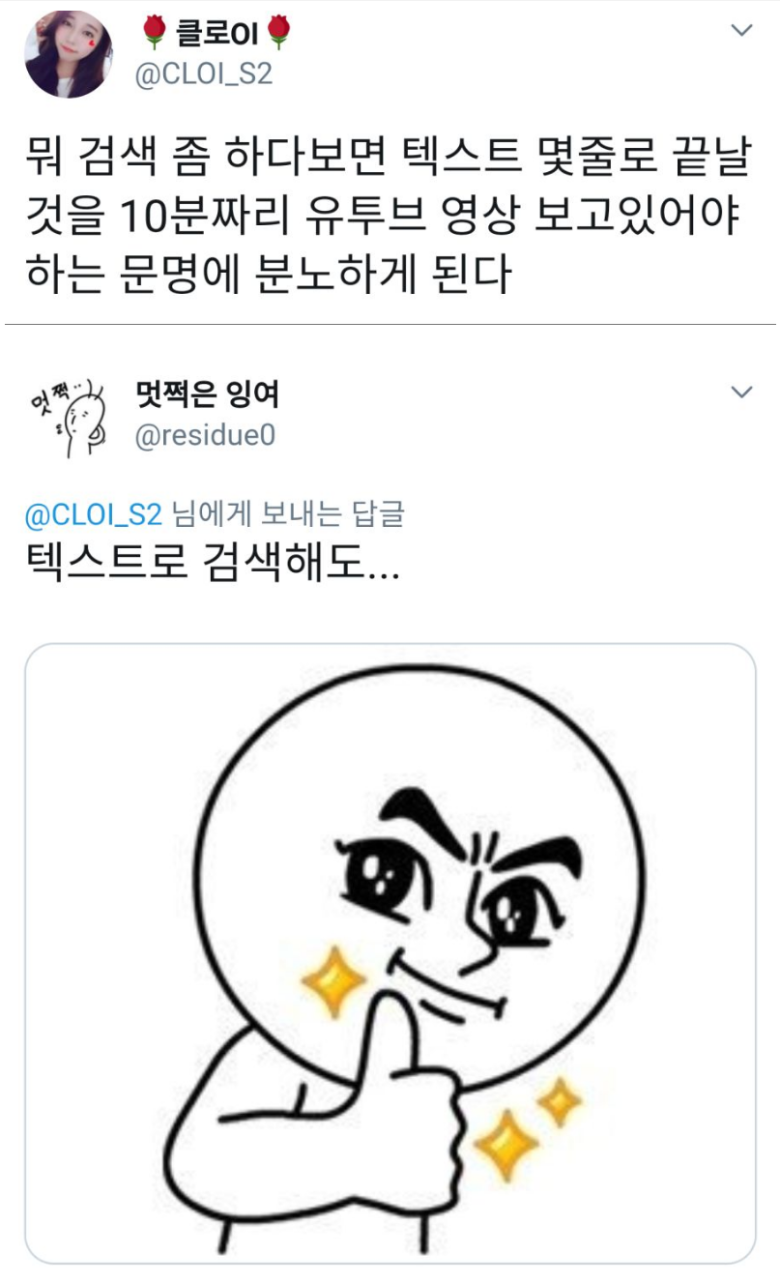Click the divider line between the two tweets

tap(390, 325)
